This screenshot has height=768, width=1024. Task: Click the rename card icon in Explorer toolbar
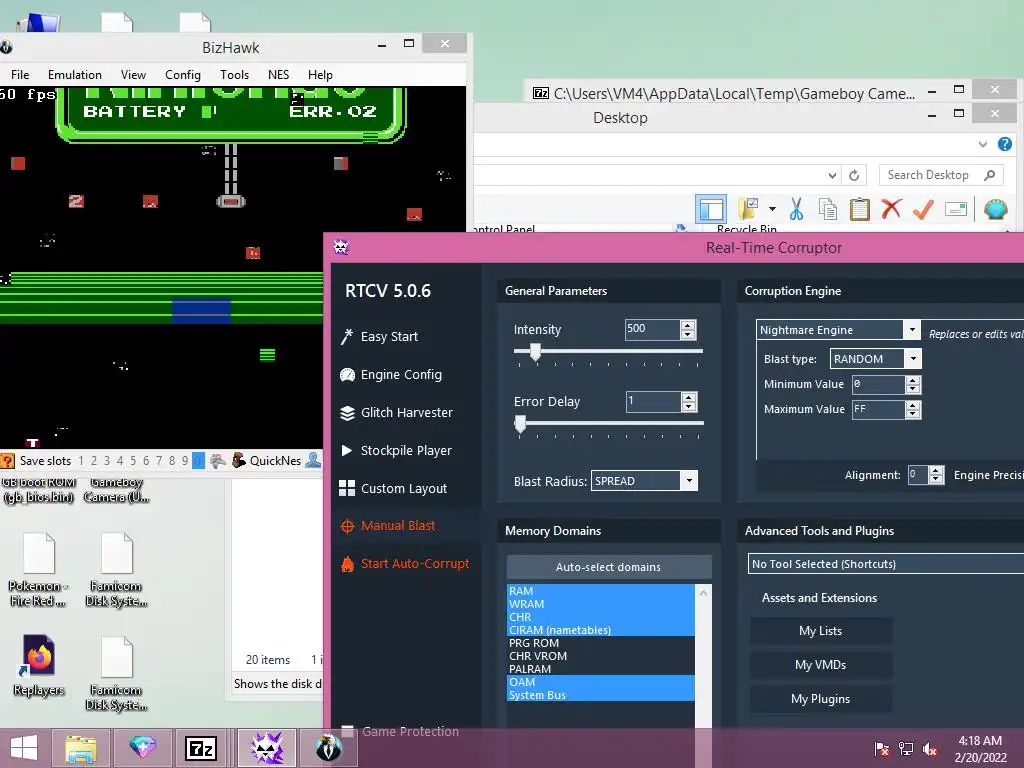point(955,209)
